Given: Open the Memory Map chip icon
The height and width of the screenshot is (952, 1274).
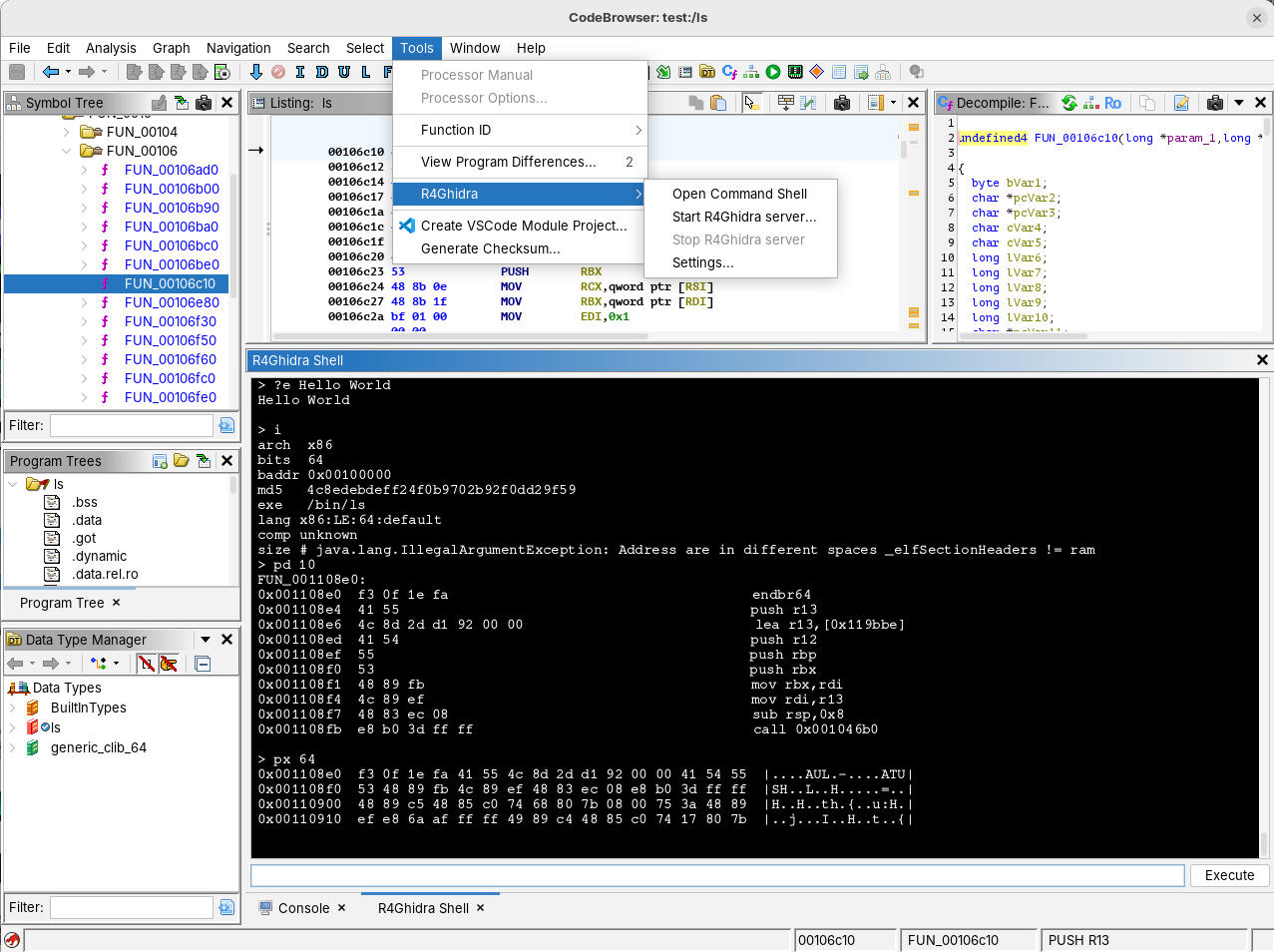Looking at the screenshot, I should click(795, 72).
